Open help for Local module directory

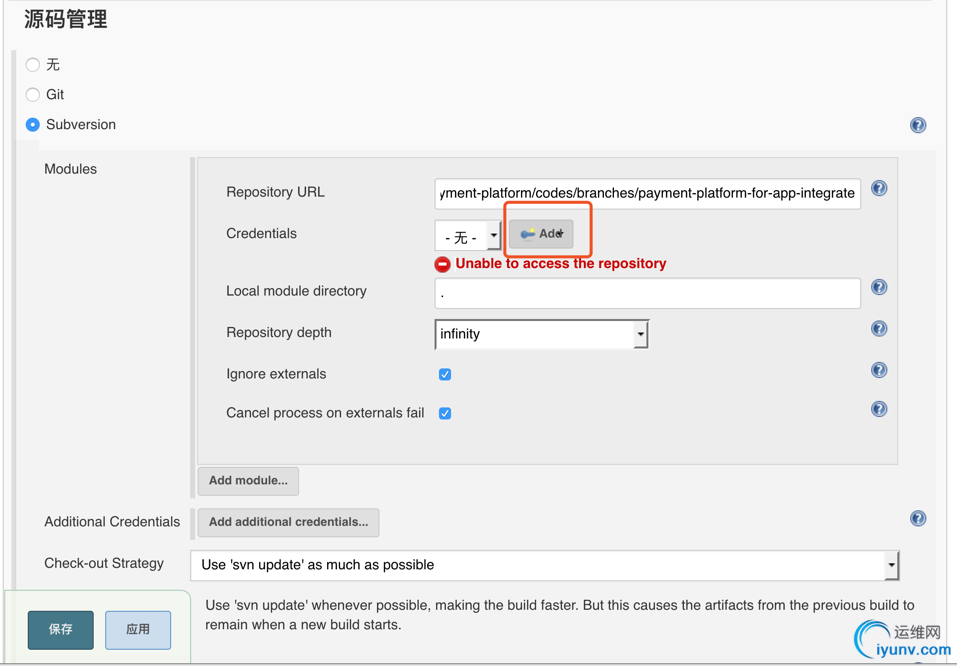click(879, 287)
